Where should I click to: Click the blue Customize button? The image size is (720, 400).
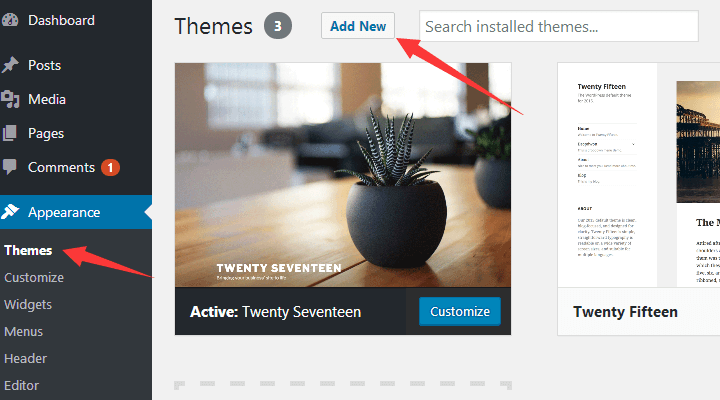tap(460, 312)
